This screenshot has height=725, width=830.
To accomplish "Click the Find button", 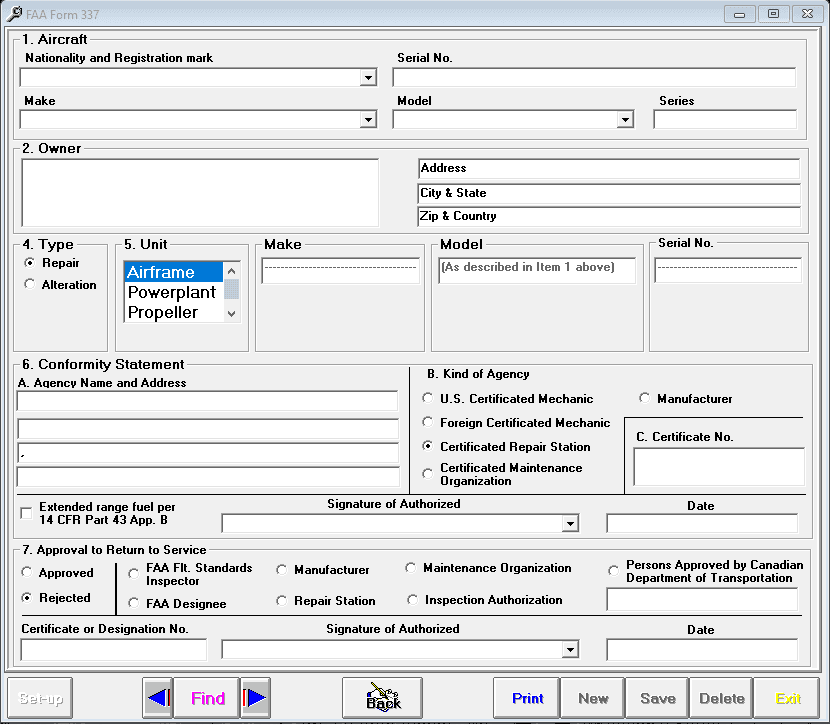I will click(207, 698).
